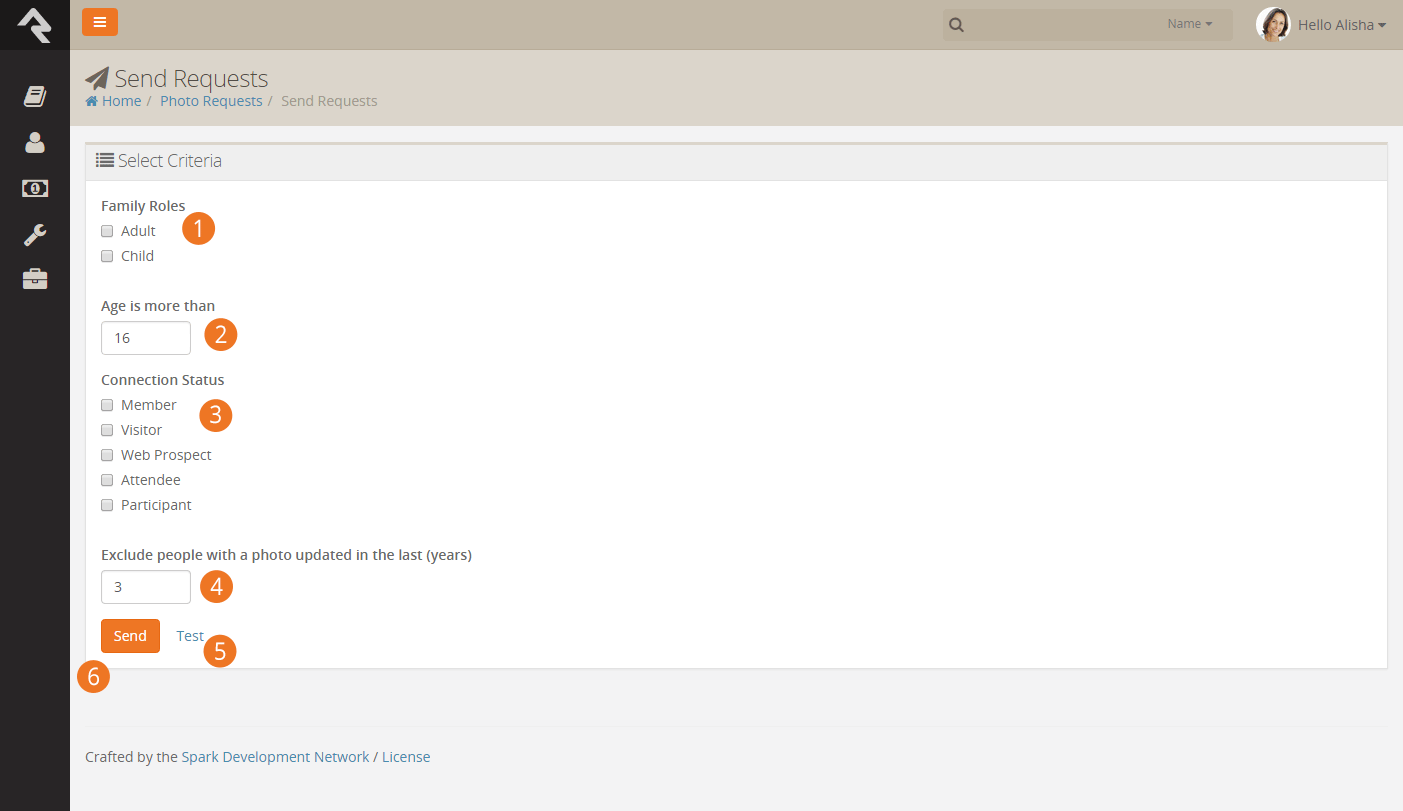Viewport: 1403px width, 811px height.
Task: Click the Rock logo in sidebar
Action: [35, 25]
